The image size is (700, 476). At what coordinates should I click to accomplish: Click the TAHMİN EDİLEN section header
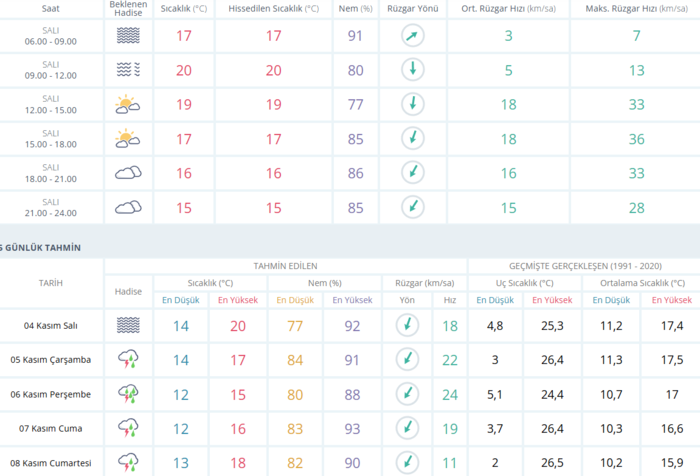click(x=286, y=265)
